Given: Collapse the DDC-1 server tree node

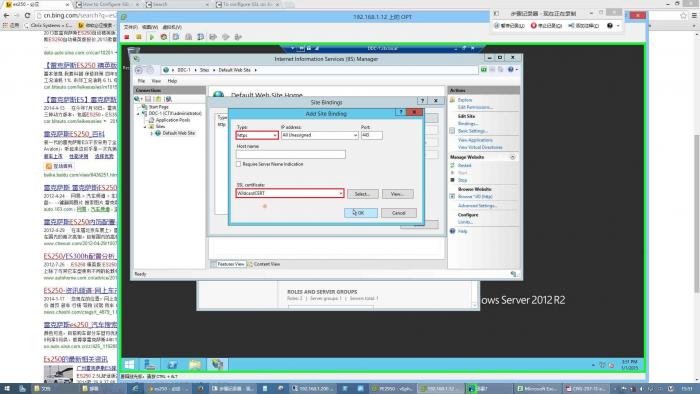Looking at the screenshot, I should (x=138, y=114).
